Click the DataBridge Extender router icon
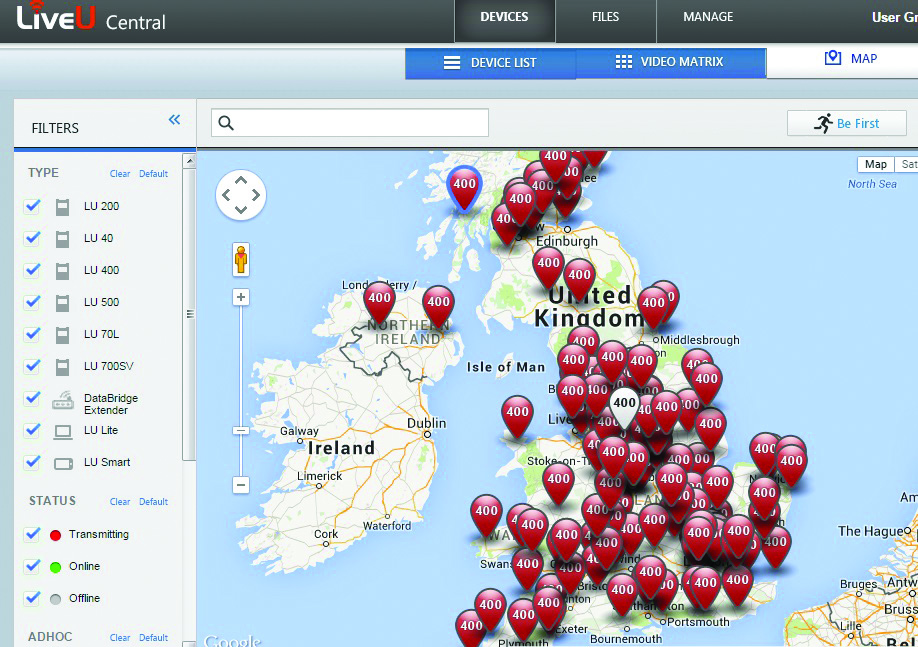 [63, 400]
